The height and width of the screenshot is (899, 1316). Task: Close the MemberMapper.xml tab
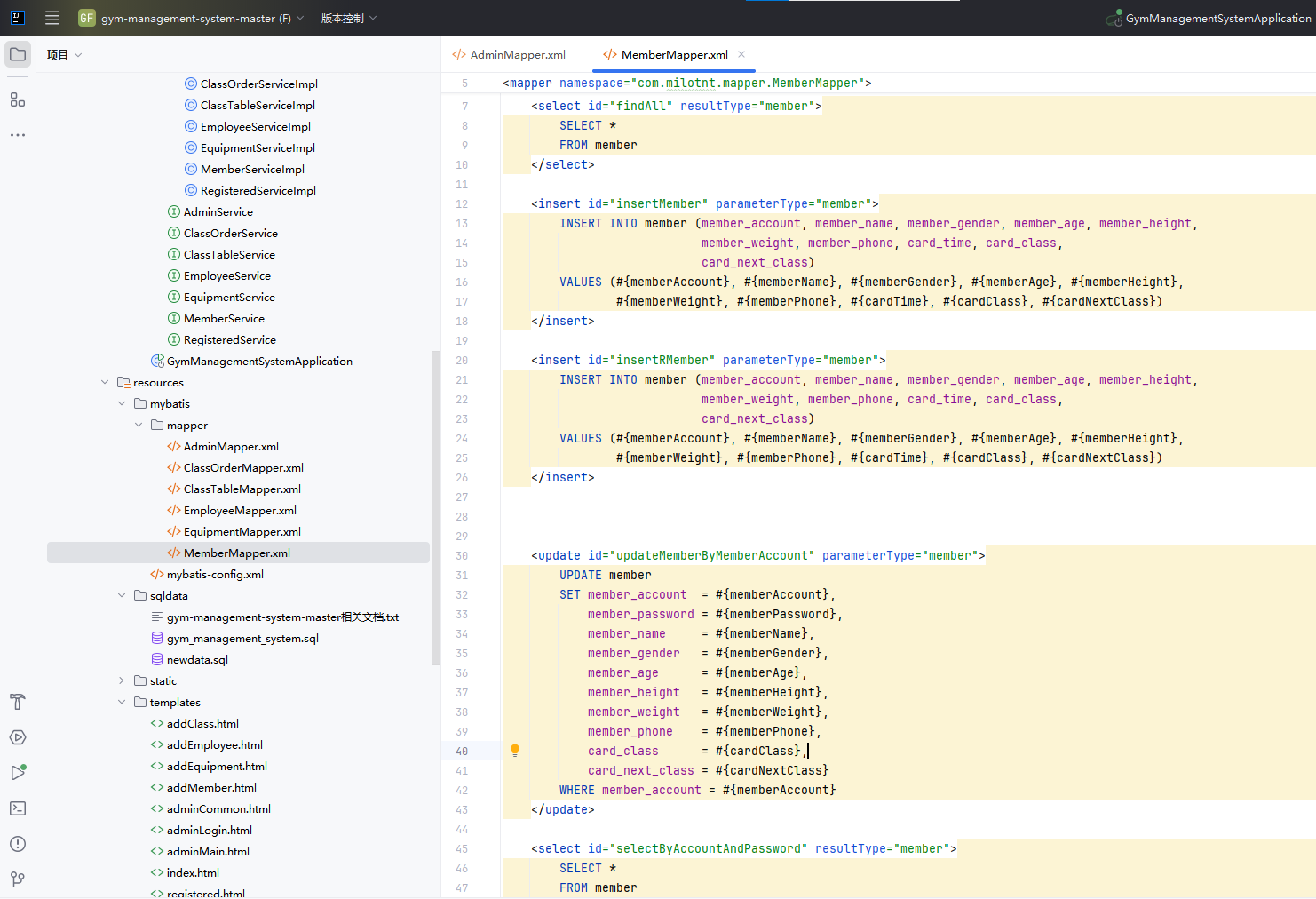(741, 54)
